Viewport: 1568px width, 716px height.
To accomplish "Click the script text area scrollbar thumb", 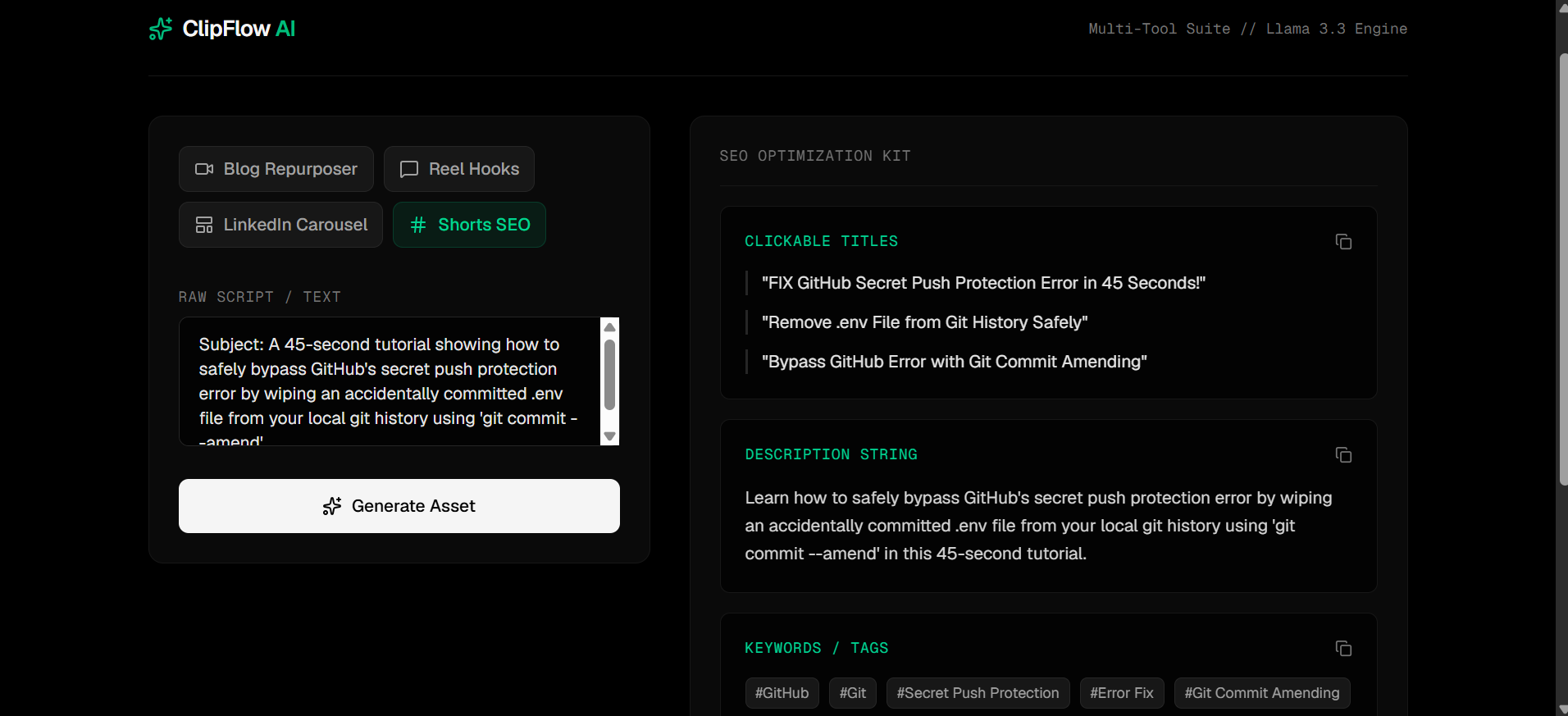I will [x=609, y=374].
